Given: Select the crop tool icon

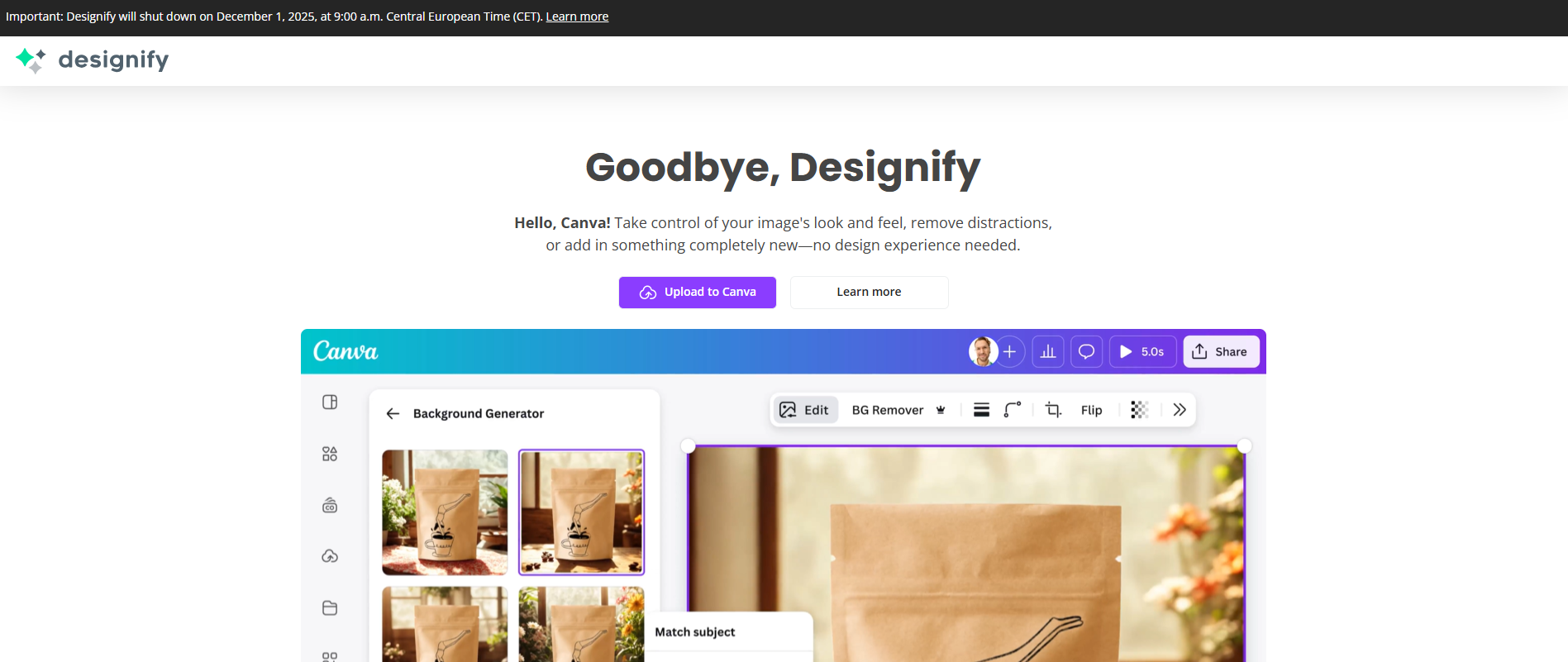Looking at the screenshot, I should [x=1053, y=410].
